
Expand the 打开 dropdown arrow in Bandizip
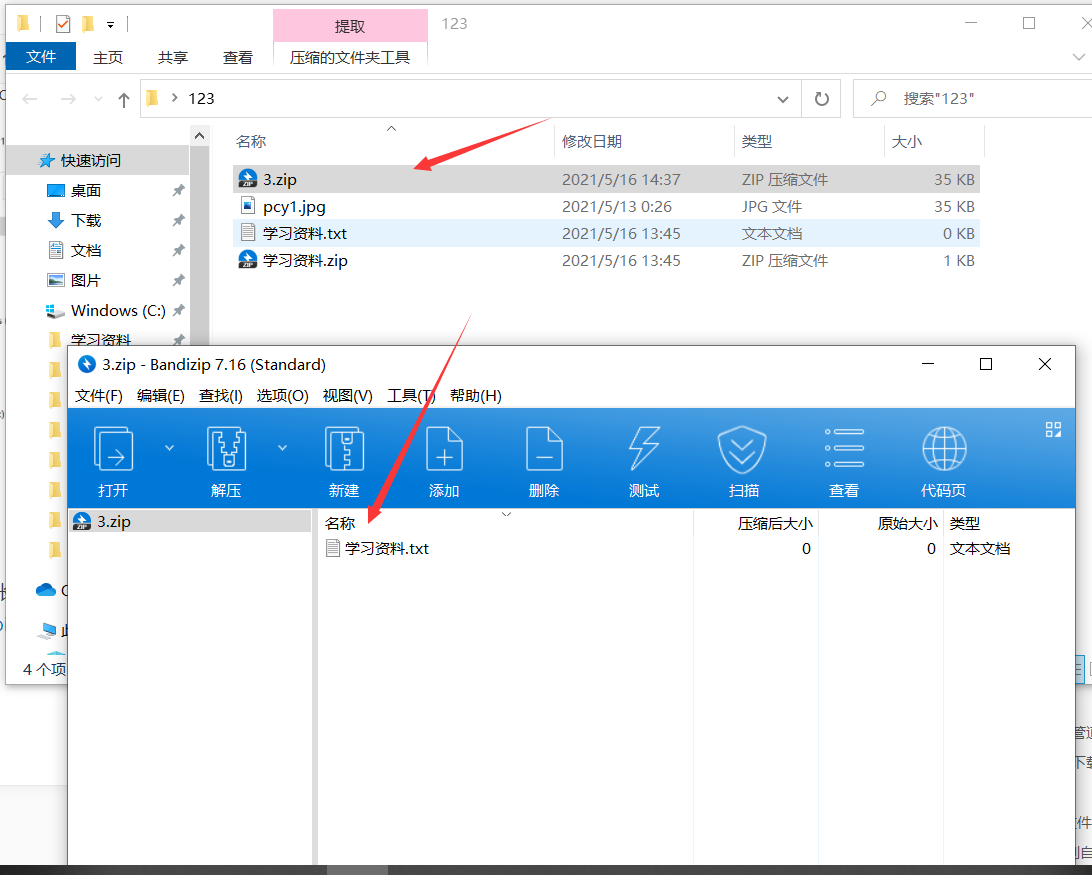[169, 448]
